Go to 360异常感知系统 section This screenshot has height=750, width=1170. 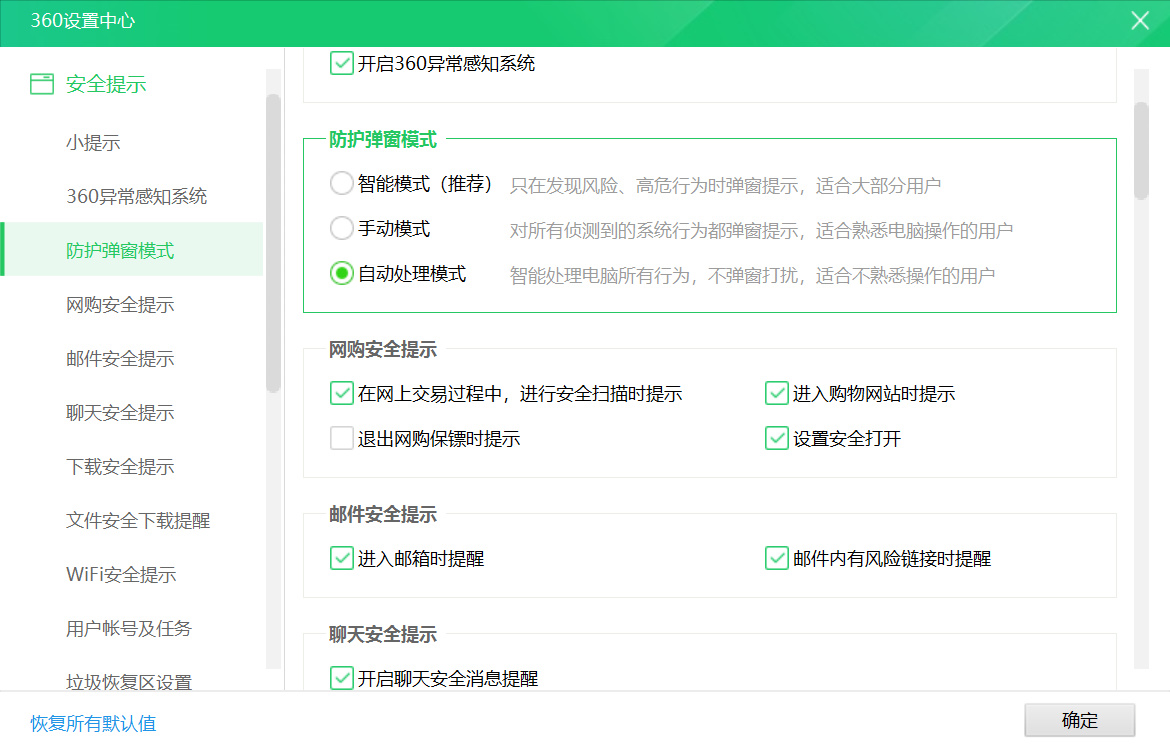tap(137, 196)
